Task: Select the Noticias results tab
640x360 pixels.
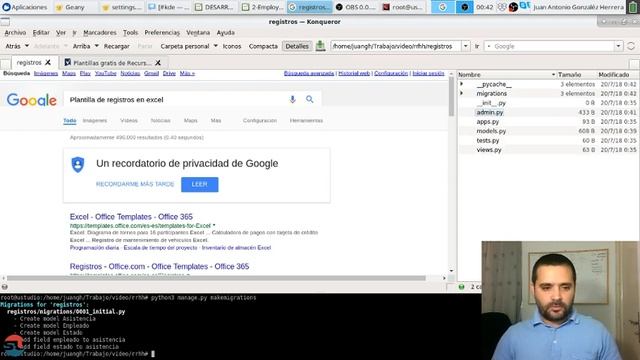Action: tap(160, 121)
